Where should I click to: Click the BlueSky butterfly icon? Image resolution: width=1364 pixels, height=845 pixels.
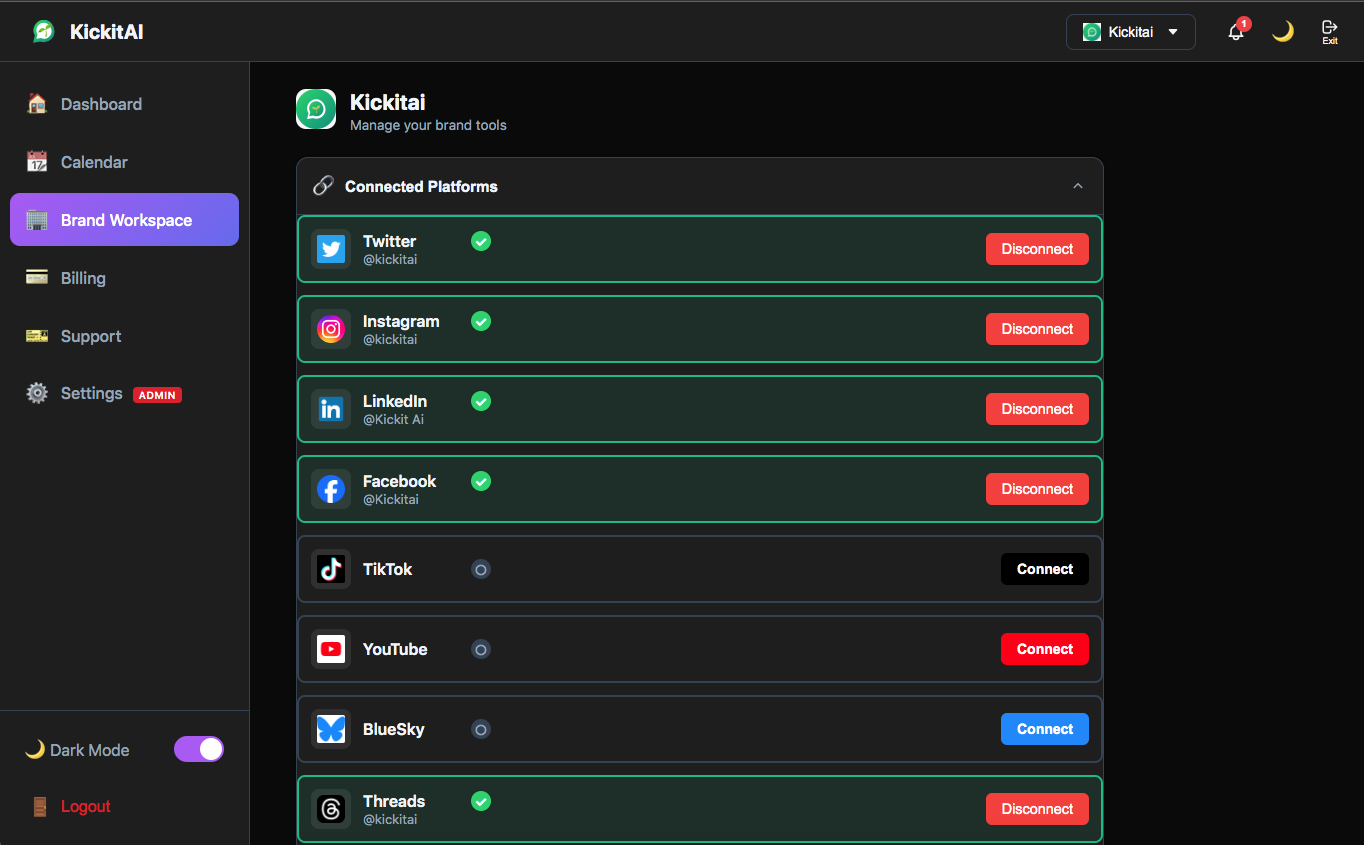tap(330, 729)
